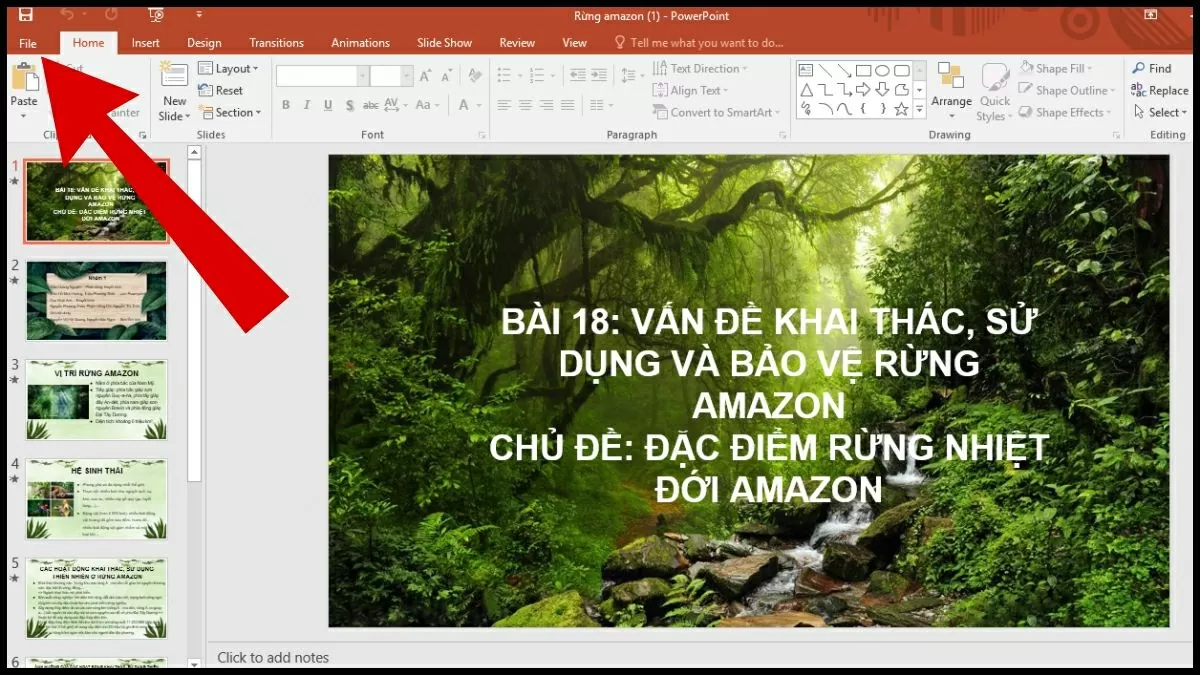Open the Font Color swatch picker
Viewport: 1200px width, 675px height.
point(480,105)
